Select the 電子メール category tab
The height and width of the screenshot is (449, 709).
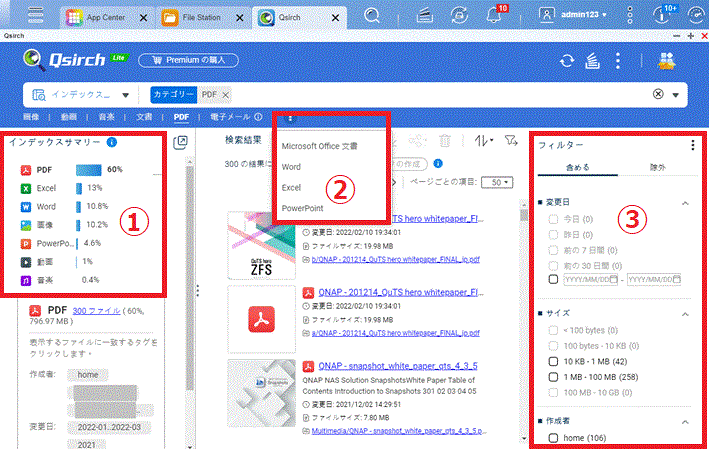pyautogui.click(x=230, y=117)
